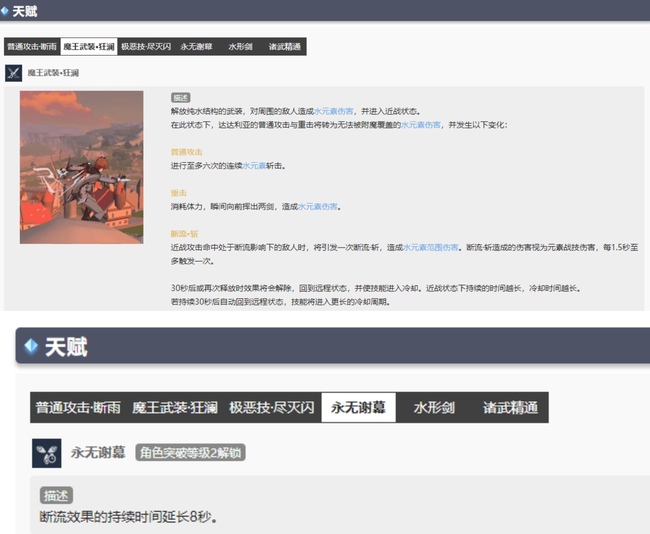Screen dimensions: 650x534
Task: Click the text 断流效果的持续时间延长8秒
Action: 128,517
